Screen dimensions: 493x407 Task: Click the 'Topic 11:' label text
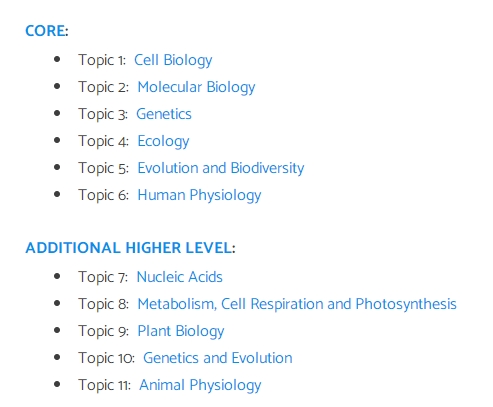pos(104,385)
